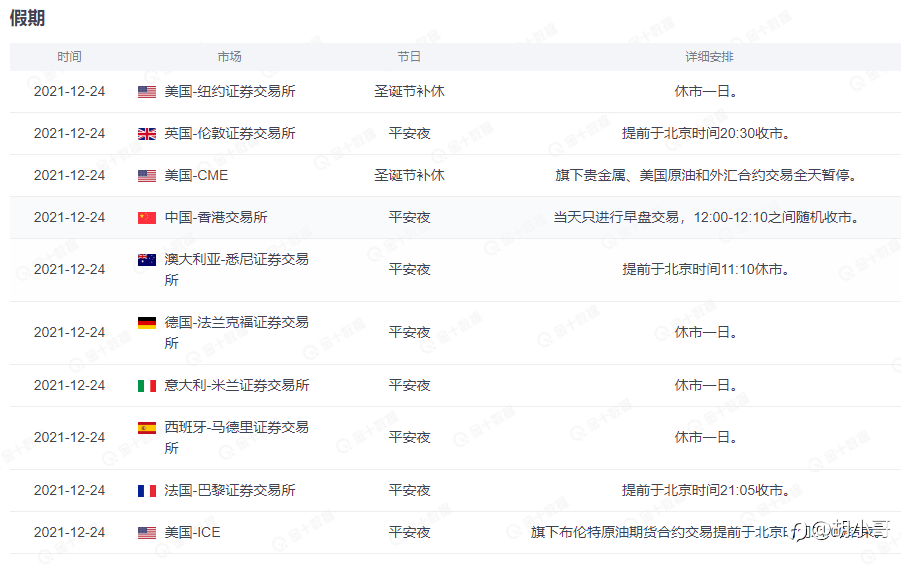Click the 市场 column header
901x567 pixels.
pyautogui.click(x=229, y=57)
